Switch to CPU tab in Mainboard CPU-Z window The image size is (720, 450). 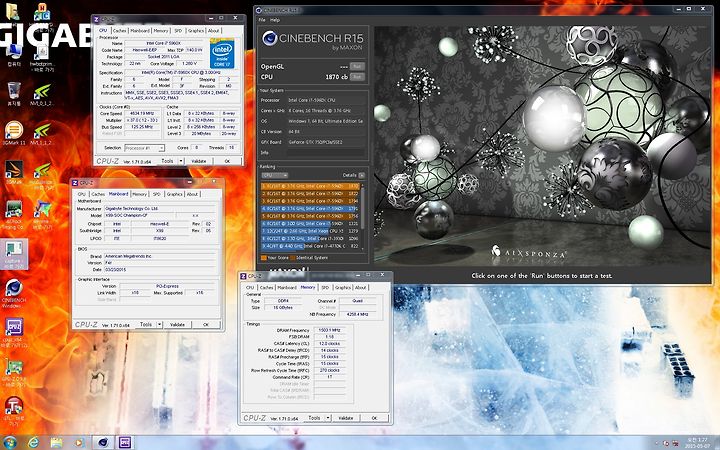[x=81, y=194]
